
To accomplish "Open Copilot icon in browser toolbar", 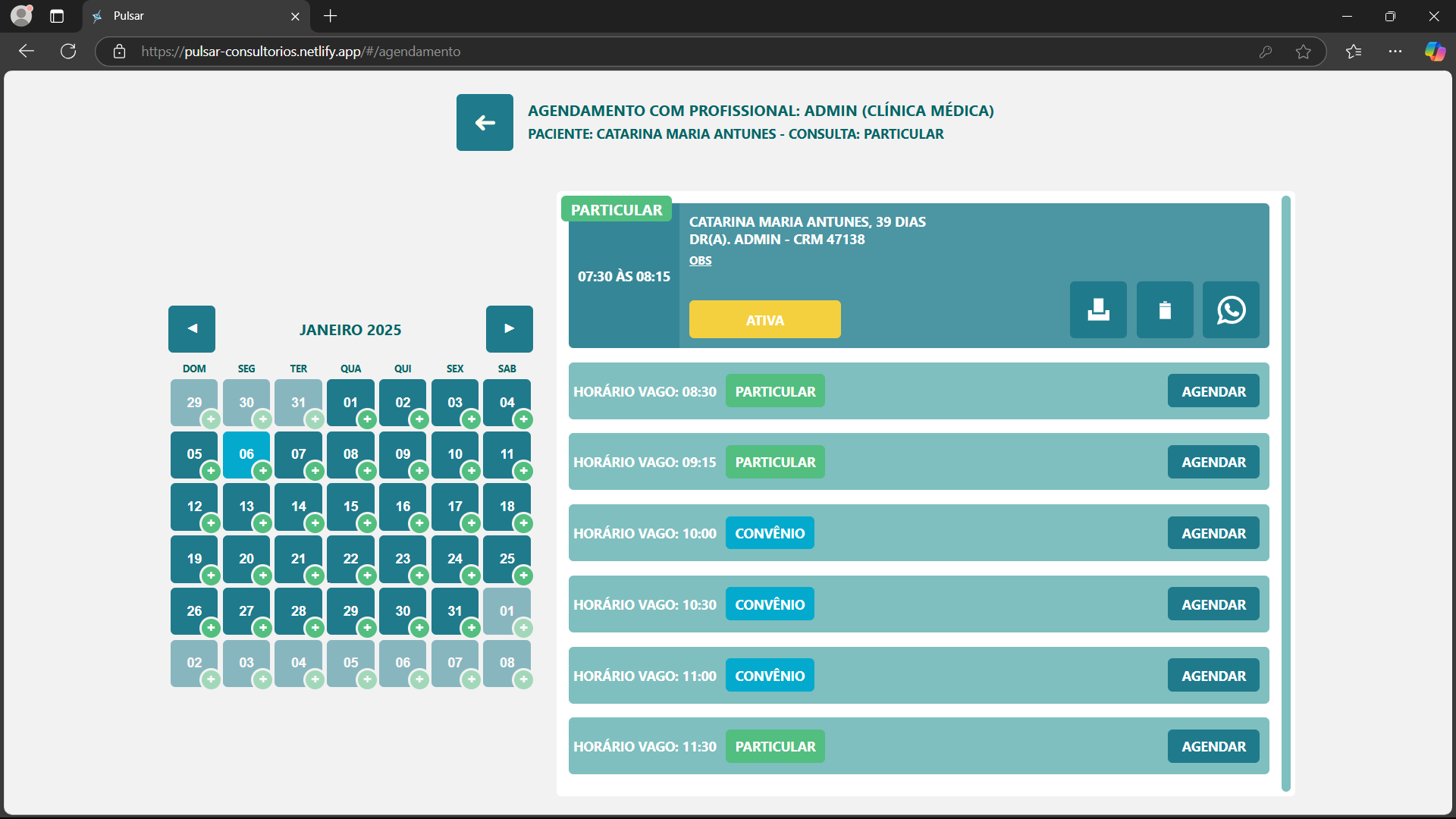I will point(1435,51).
